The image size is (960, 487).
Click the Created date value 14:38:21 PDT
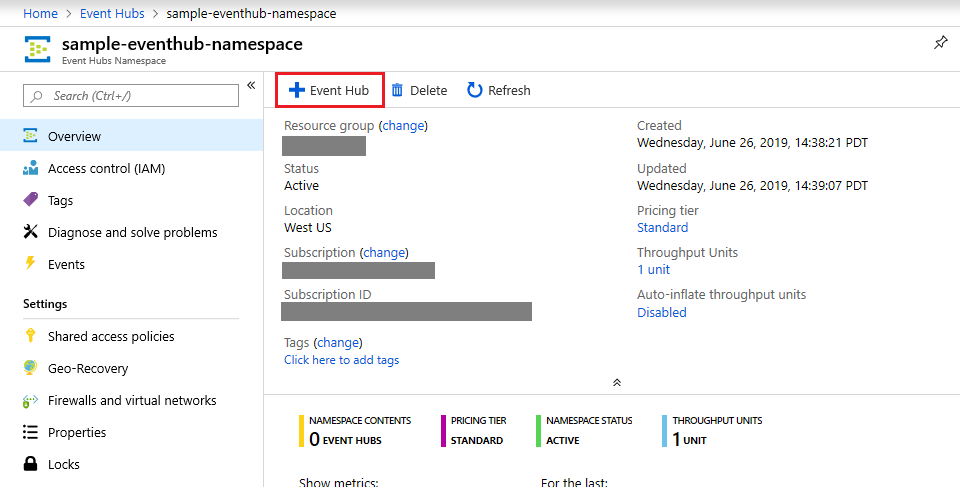(752, 143)
